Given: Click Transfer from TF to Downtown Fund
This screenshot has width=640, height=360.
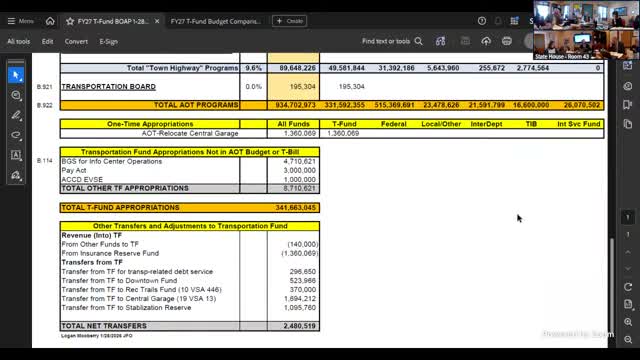Looking at the screenshot, I should tap(119, 281).
